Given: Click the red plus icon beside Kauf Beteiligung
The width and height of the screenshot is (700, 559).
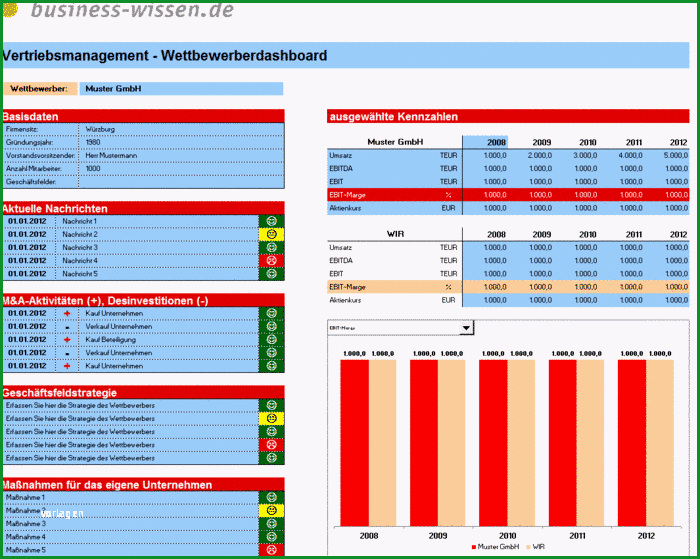Looking at the screenshot, I should pyautogui.click(x=67, y=340).
